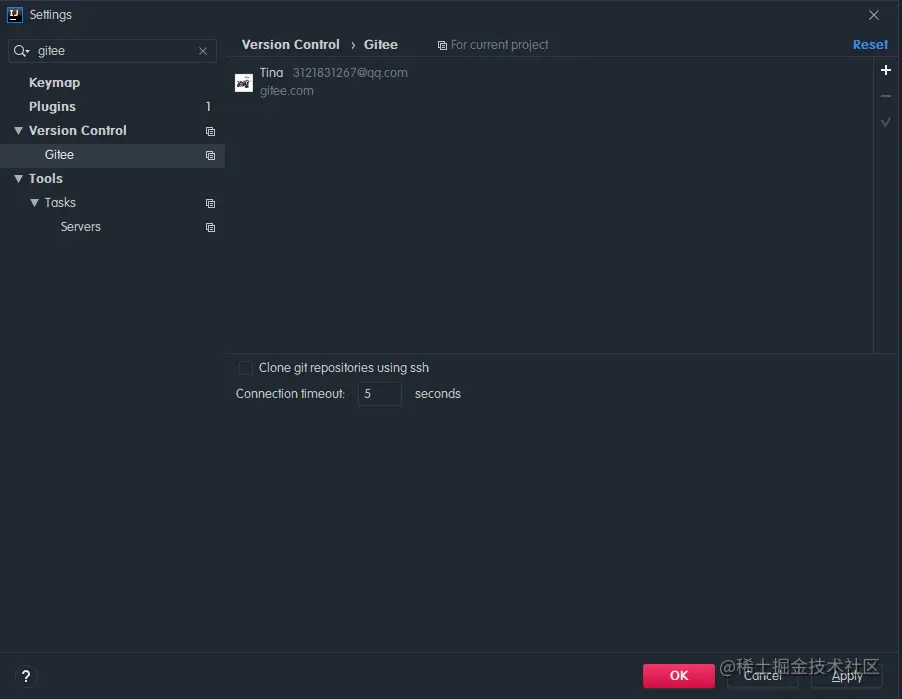Screen dimensions: 902x699
Task: Click Tina's account avatar
Action: pyautogui.click(x=244, y=83)
